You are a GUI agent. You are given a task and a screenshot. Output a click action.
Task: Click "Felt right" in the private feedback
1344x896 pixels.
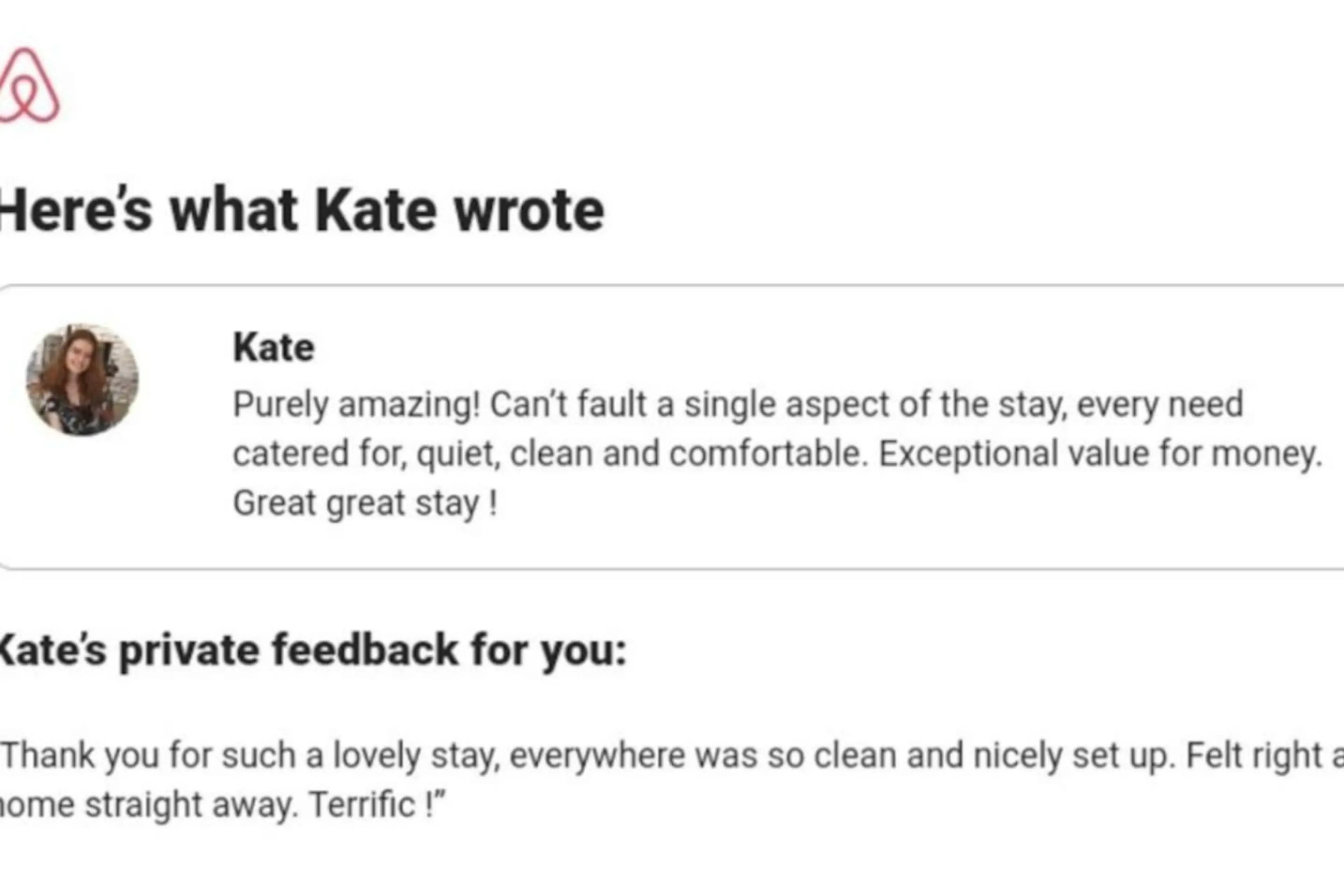(x=1254, y=756)
